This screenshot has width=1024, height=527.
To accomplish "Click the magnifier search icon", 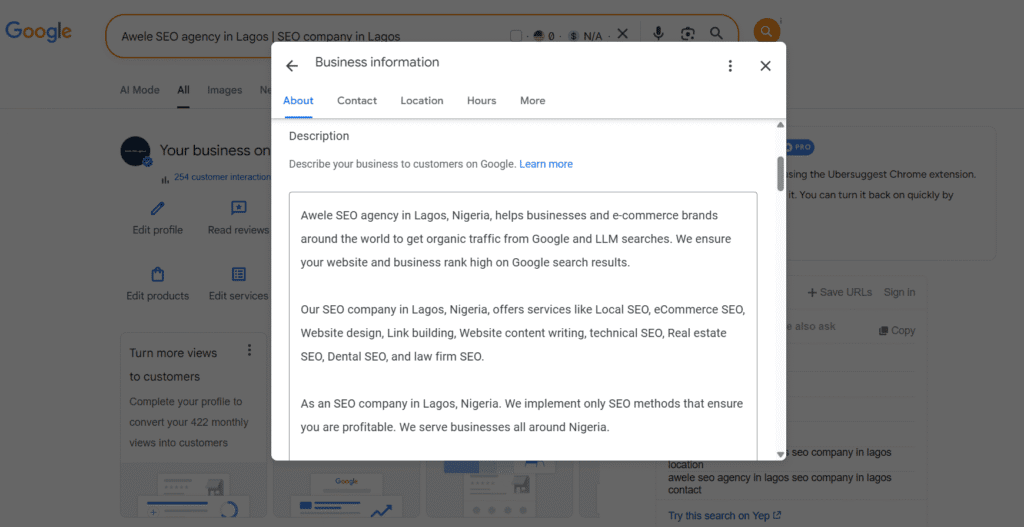I will point(716,34).
